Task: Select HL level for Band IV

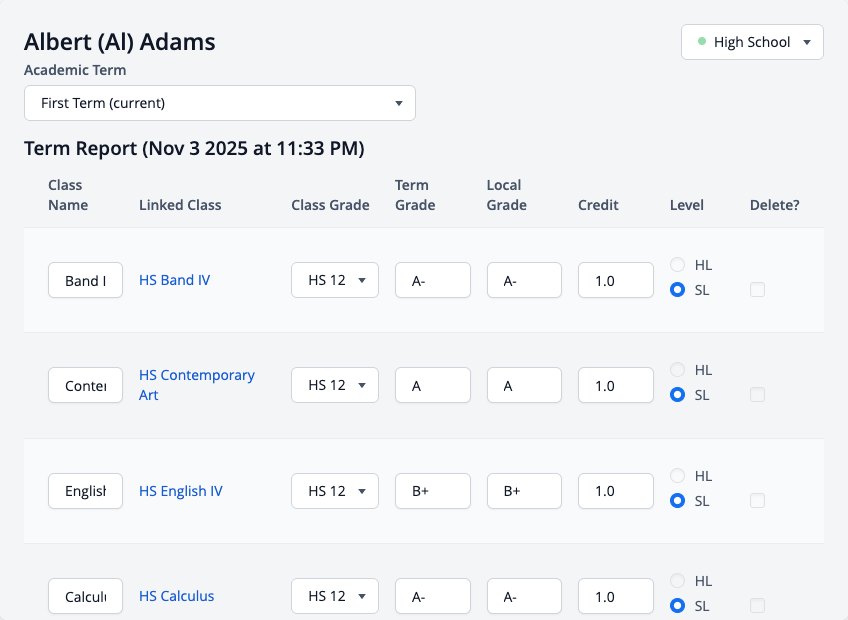Action: (x=677, y=265)
